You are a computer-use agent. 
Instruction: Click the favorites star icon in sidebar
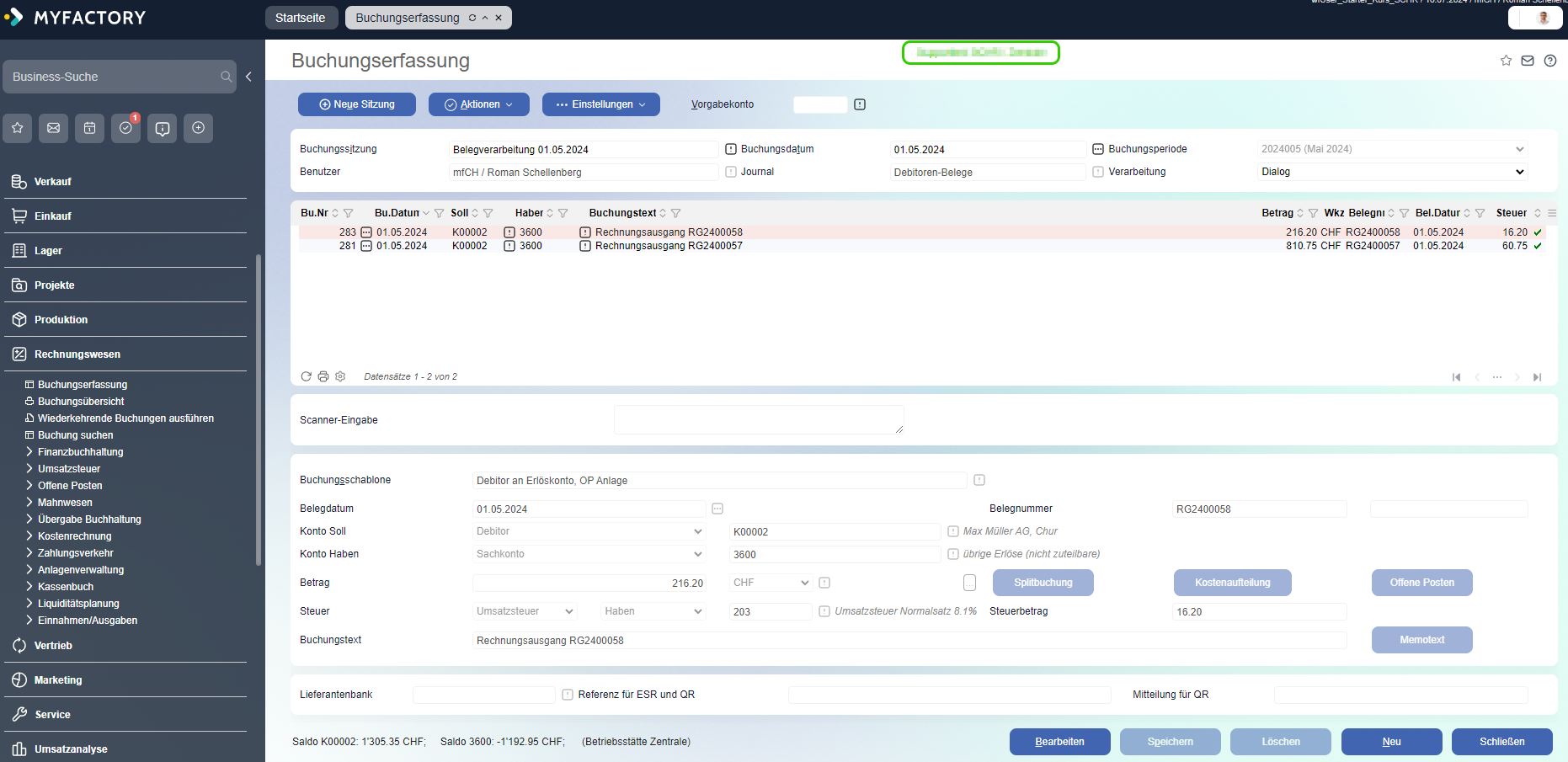(18, 128)
